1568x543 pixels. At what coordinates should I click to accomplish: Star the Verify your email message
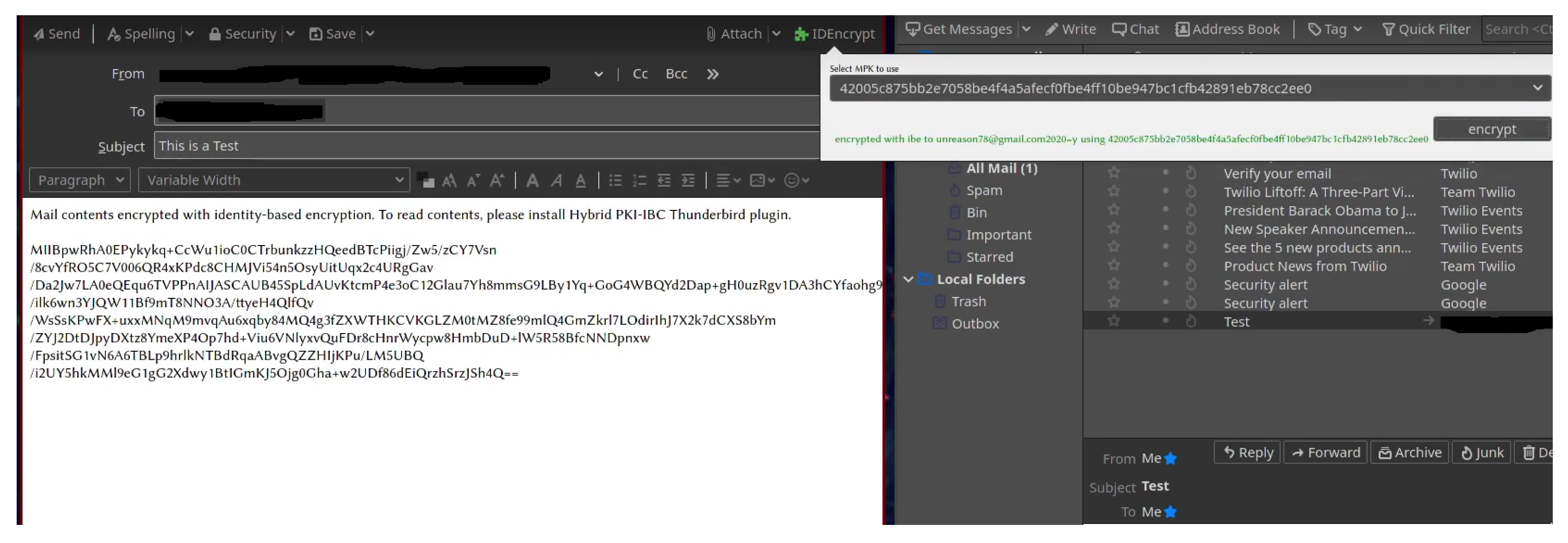point(1114,174)
